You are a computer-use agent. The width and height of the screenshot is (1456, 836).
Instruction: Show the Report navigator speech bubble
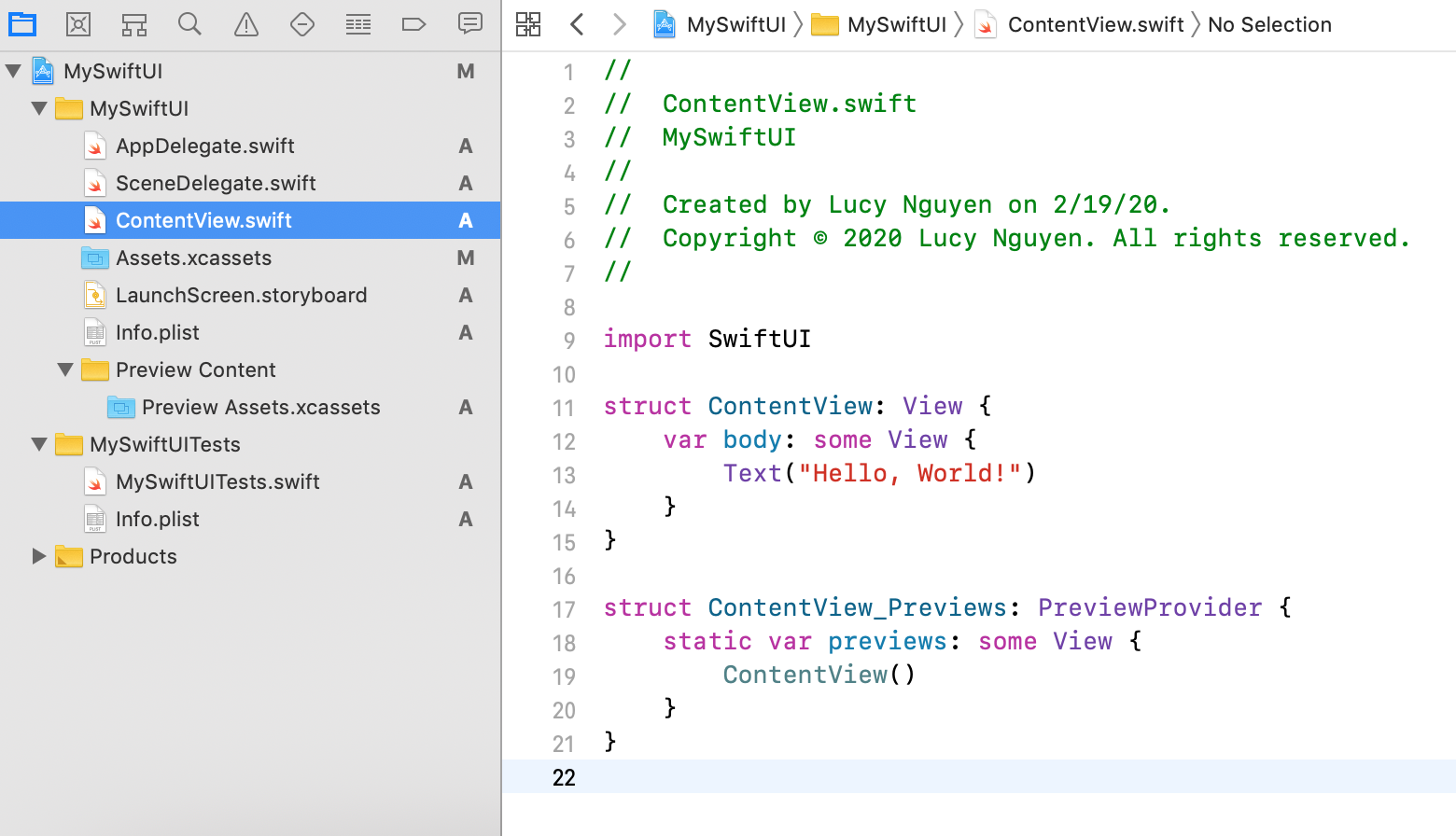pyautogui.click(x=470, y=24)
